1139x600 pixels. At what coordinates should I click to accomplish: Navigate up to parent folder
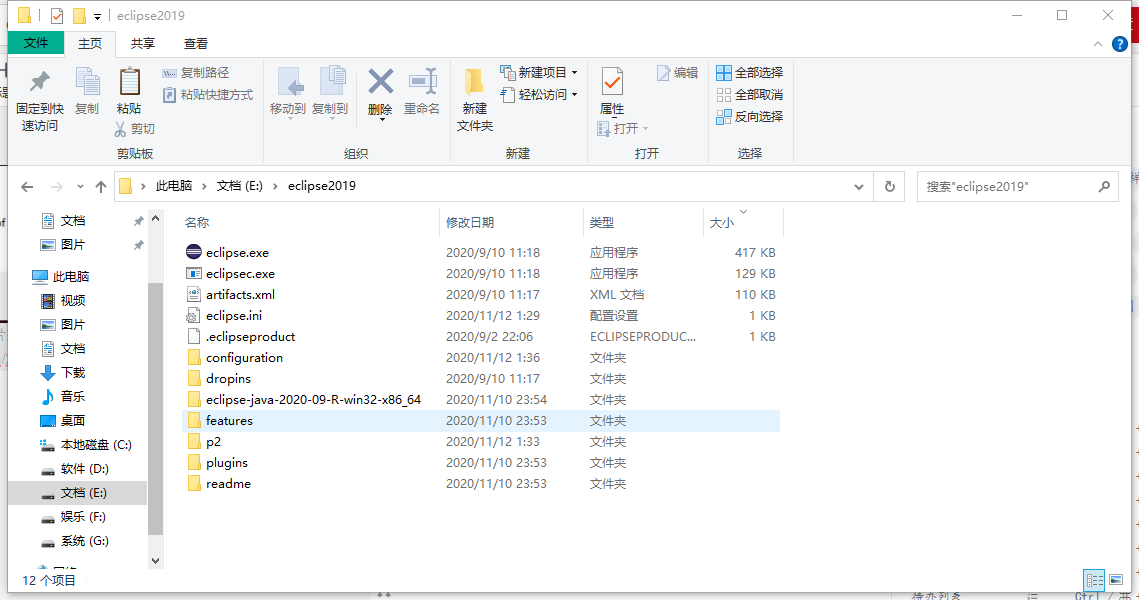[x=101, y=186]
